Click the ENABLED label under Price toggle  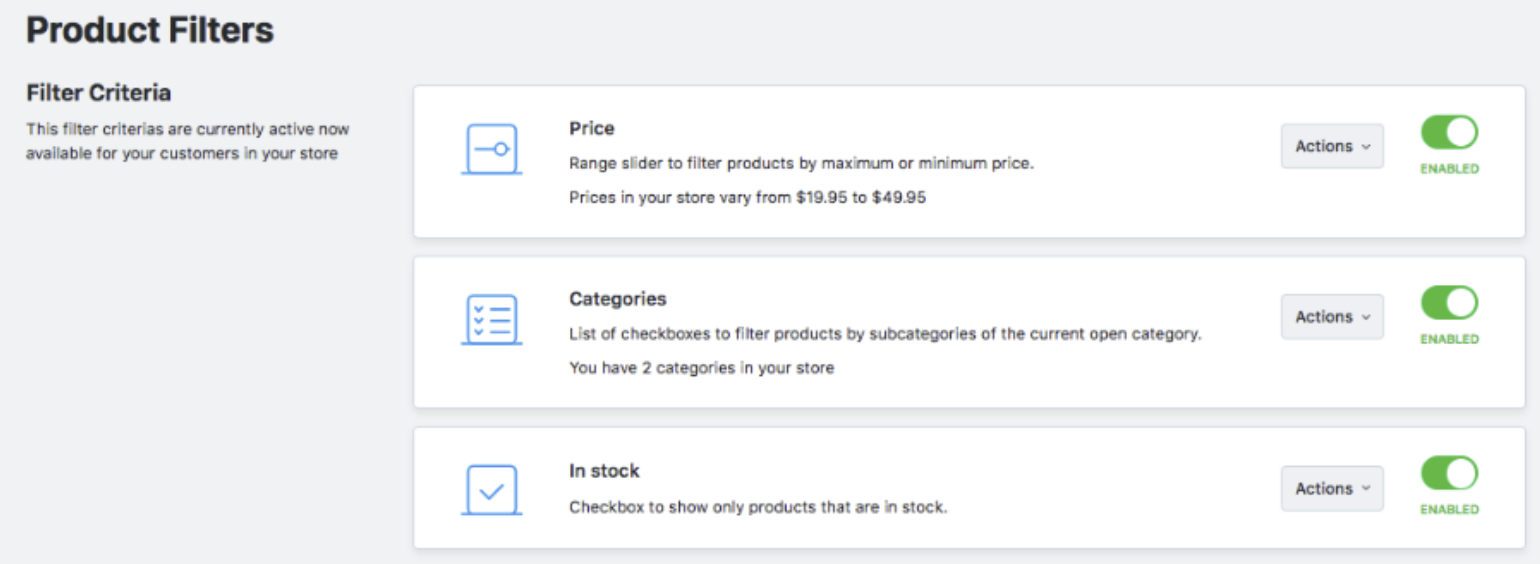[1449, 169]
